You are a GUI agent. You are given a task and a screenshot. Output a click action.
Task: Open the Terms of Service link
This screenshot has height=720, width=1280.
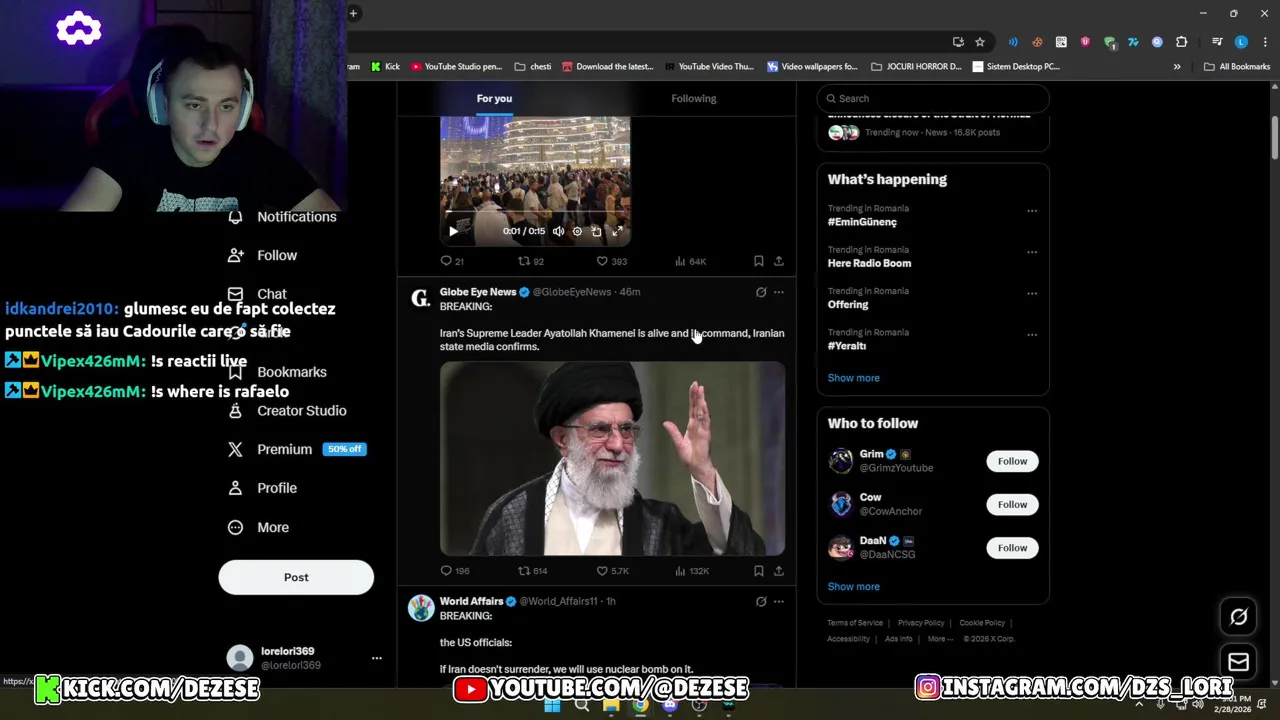[x=855, y=623]
